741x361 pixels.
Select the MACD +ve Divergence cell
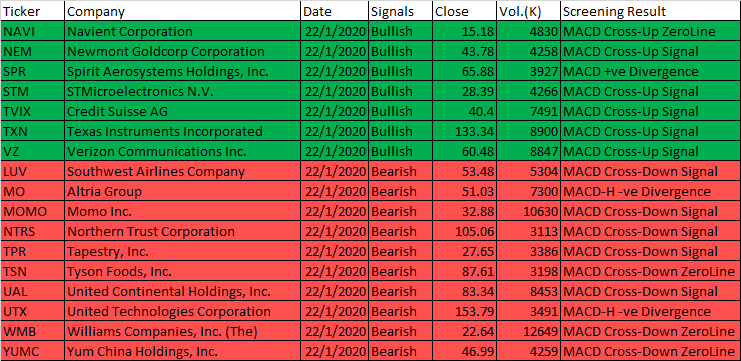coord(650,71)
